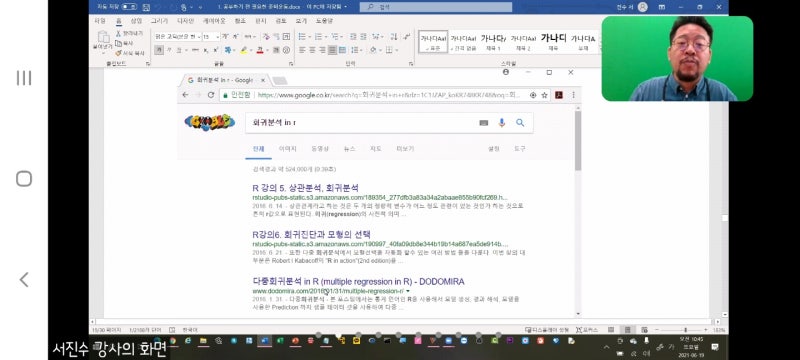Bookmark the page with the star icon
This screenshot has width=800, height=360.
pyautogui.click(x=544, y=95)
